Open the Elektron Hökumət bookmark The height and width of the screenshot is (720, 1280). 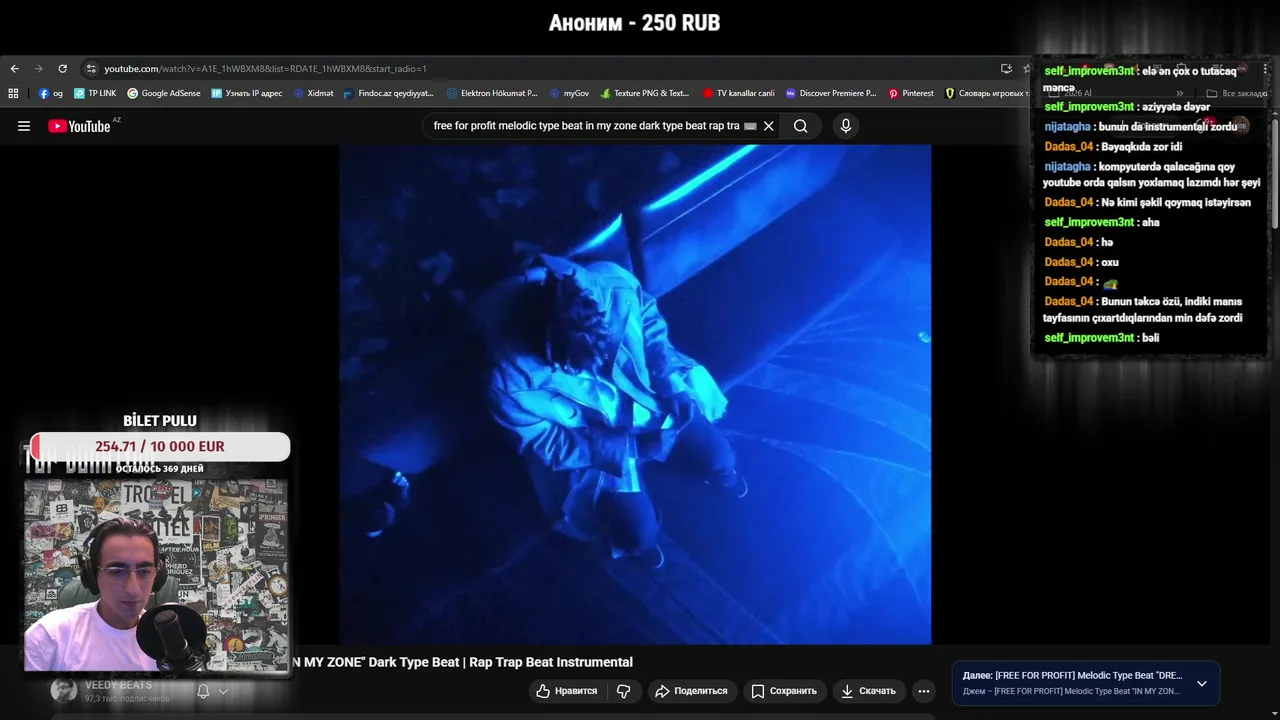point(492,93)
